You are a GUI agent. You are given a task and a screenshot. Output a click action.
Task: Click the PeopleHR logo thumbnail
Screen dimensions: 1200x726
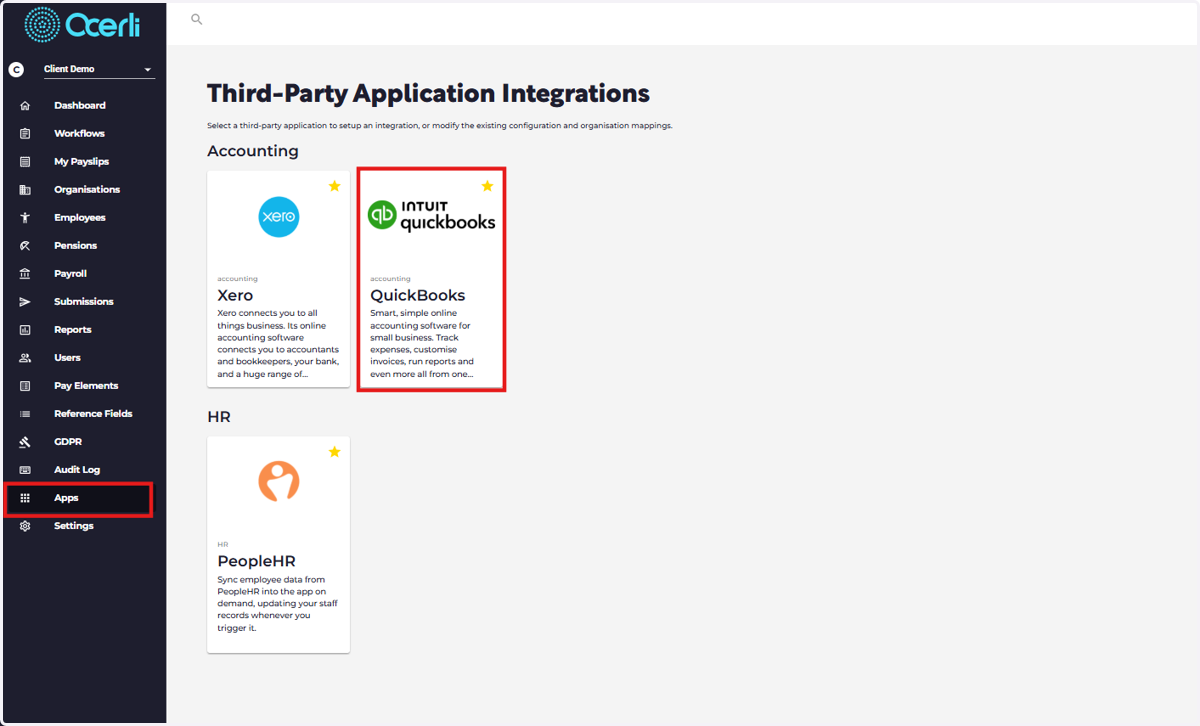[279, 481]
